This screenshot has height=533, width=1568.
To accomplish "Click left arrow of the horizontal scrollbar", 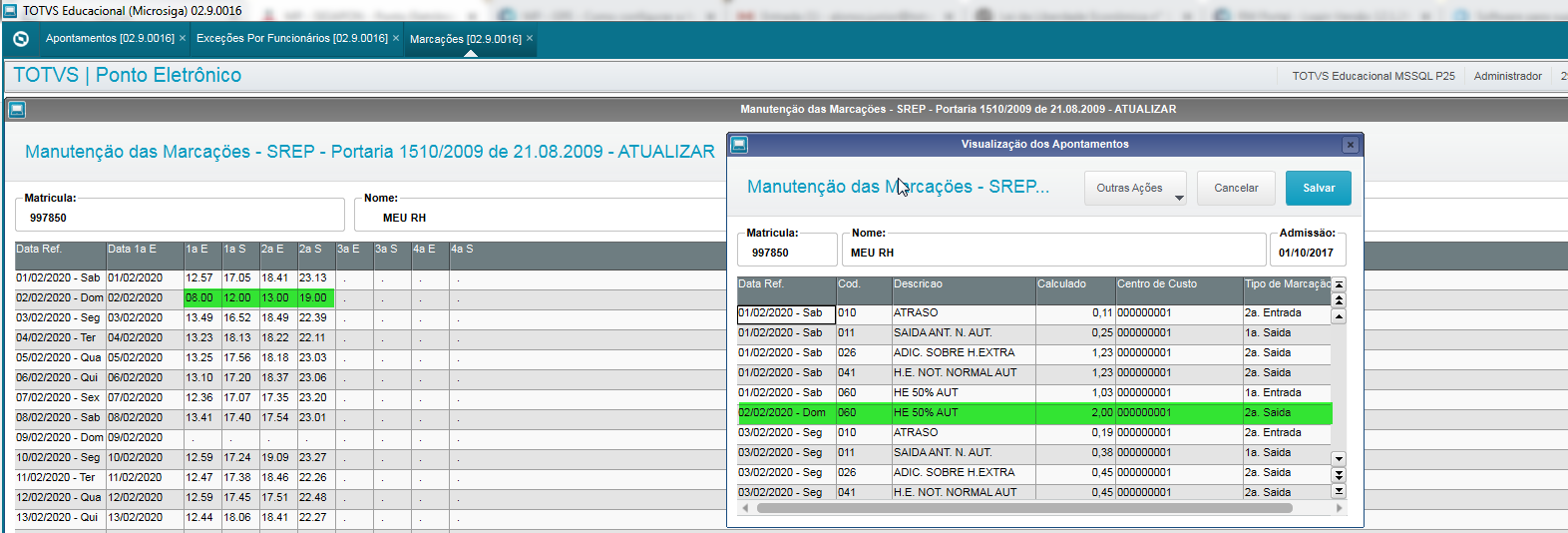I will tap(745, 508).
